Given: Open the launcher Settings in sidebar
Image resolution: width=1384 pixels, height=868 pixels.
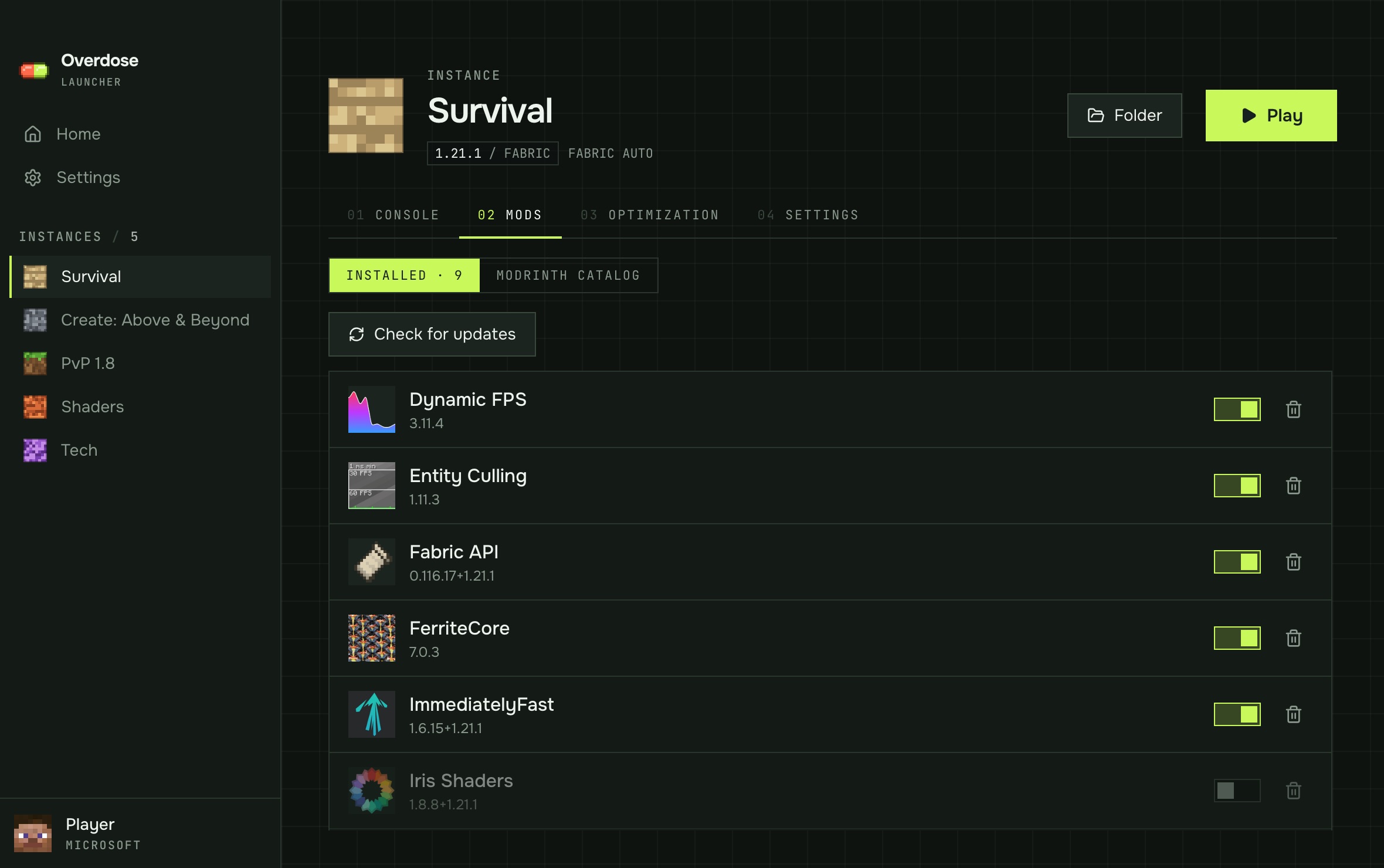Looking at the screenshot, I should coord(141,177).
